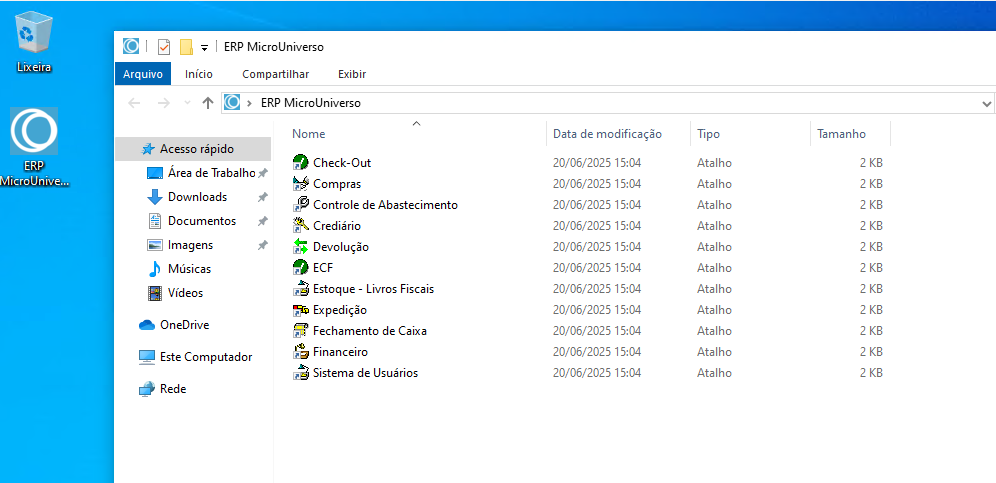Click the Atalho type cell for Crediário
Image resolution: width=996 pixels, height=483 pixels.
pyautogui.click(x=715, y=226)
